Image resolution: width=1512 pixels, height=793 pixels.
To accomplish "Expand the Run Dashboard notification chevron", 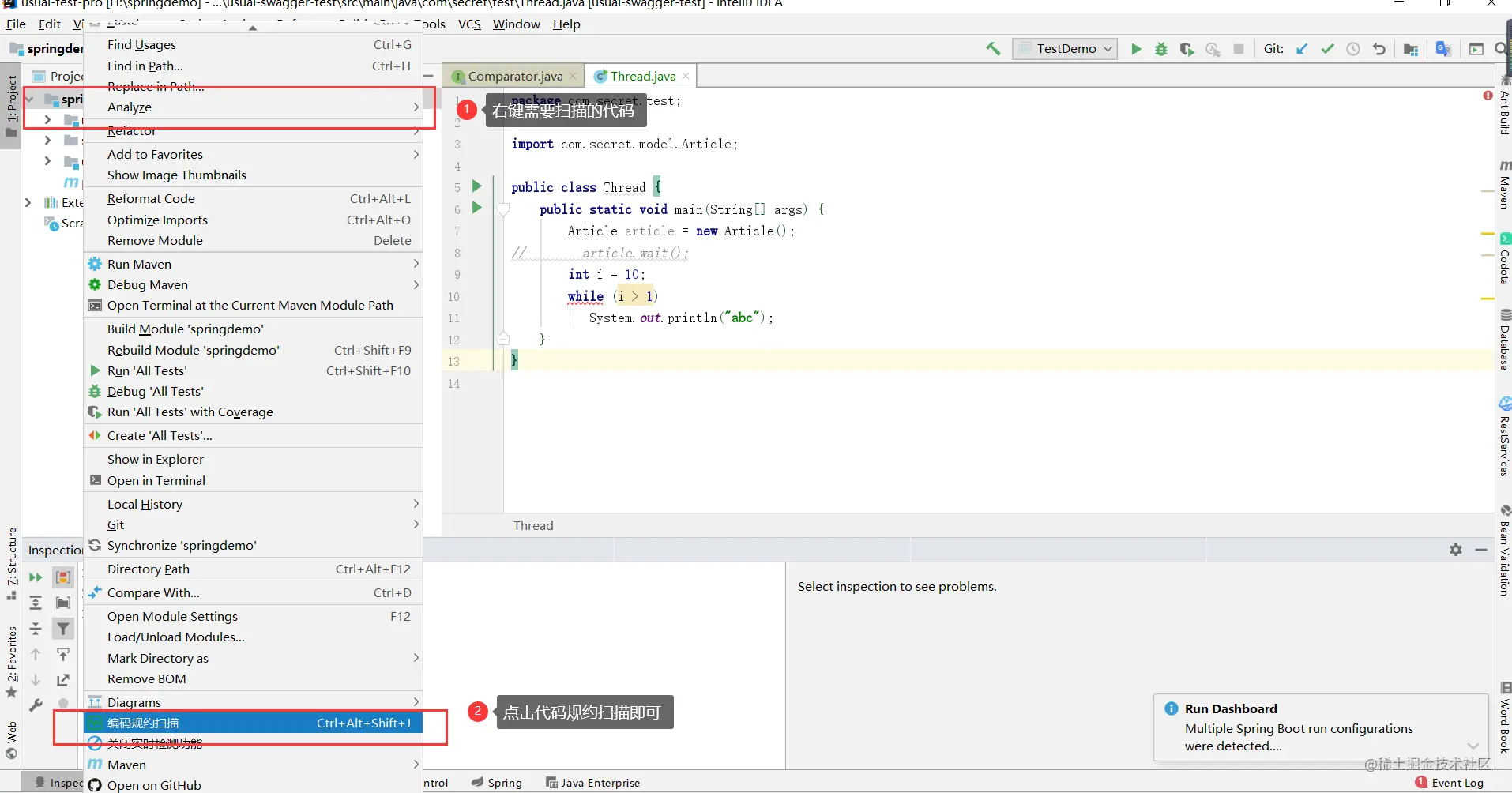I will coord(1473,746).
